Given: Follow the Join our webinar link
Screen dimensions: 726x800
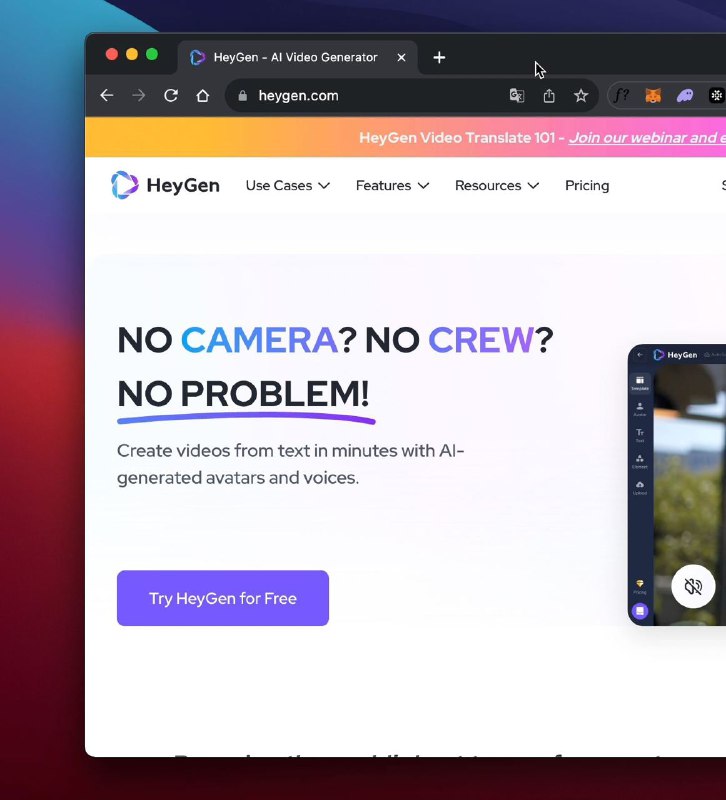Looking at the screenshot, I should [647, 138].
